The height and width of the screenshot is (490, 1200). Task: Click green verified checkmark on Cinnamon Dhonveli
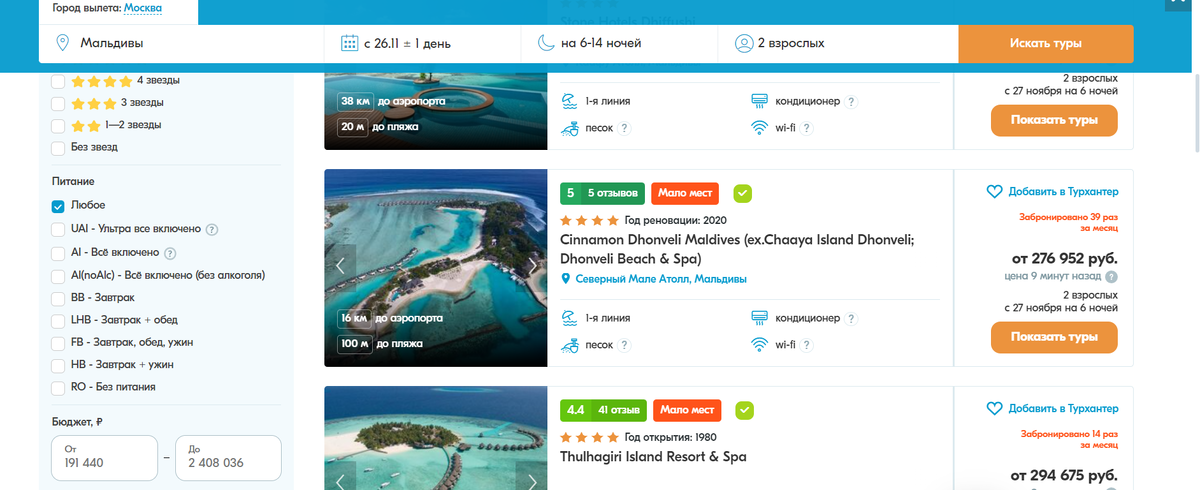pyautogui.click(x=742, y=193)
